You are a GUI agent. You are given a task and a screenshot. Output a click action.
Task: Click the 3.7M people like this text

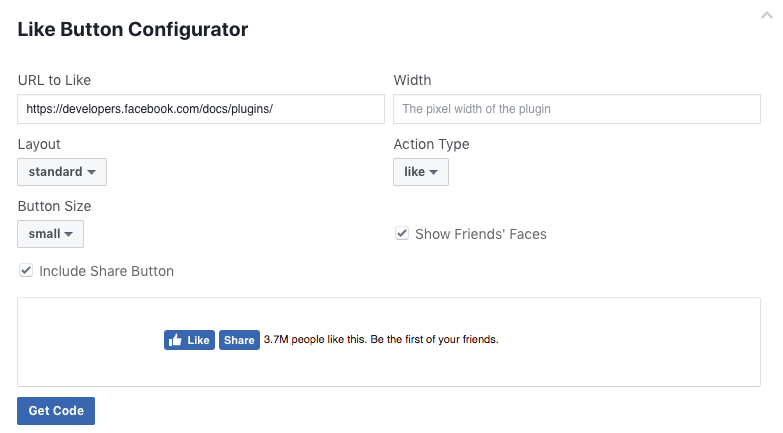(x=315, y=340)
